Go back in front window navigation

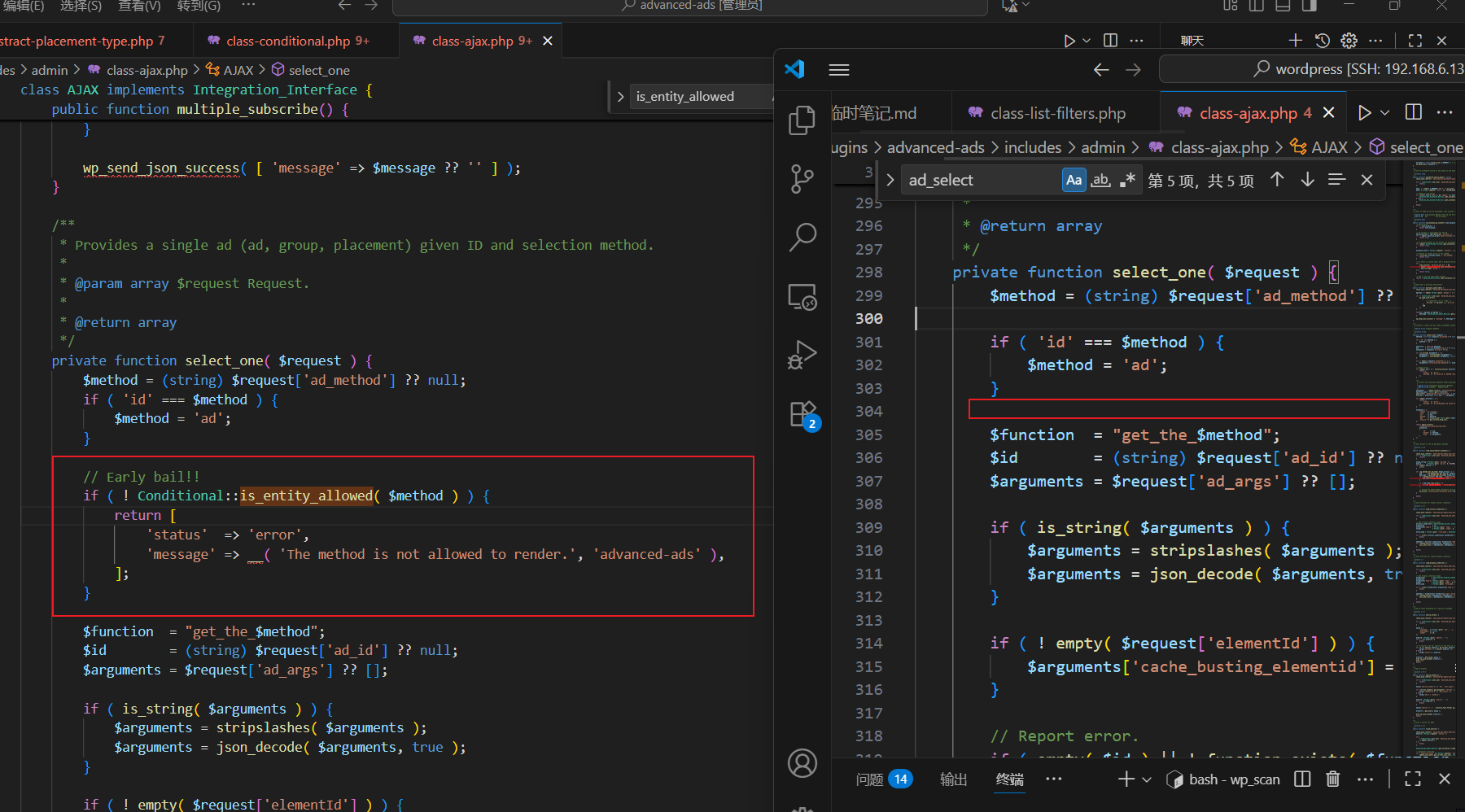1101,70
